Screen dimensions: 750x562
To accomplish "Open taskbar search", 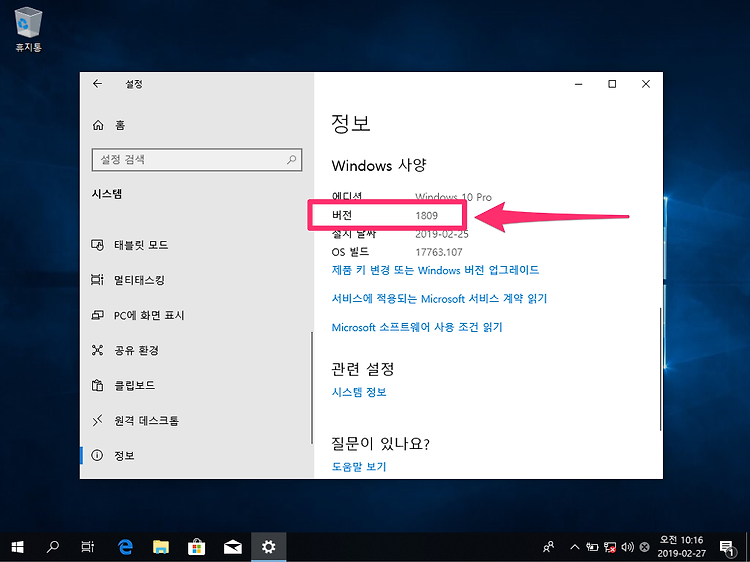I will point(53,547).
